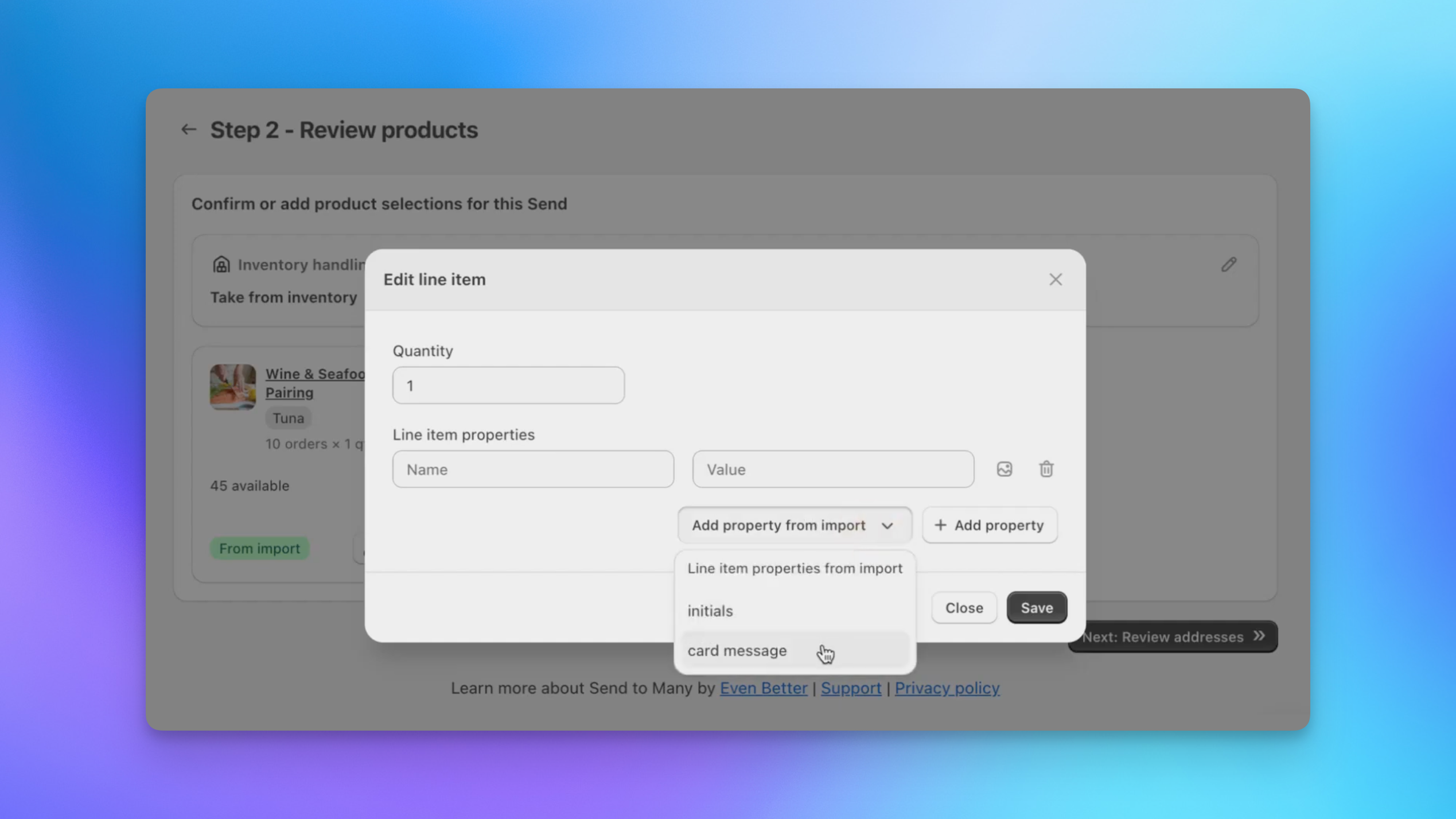Focus the Value property input
This screenshot has height=819, width=1456.
tap(832, 469)
